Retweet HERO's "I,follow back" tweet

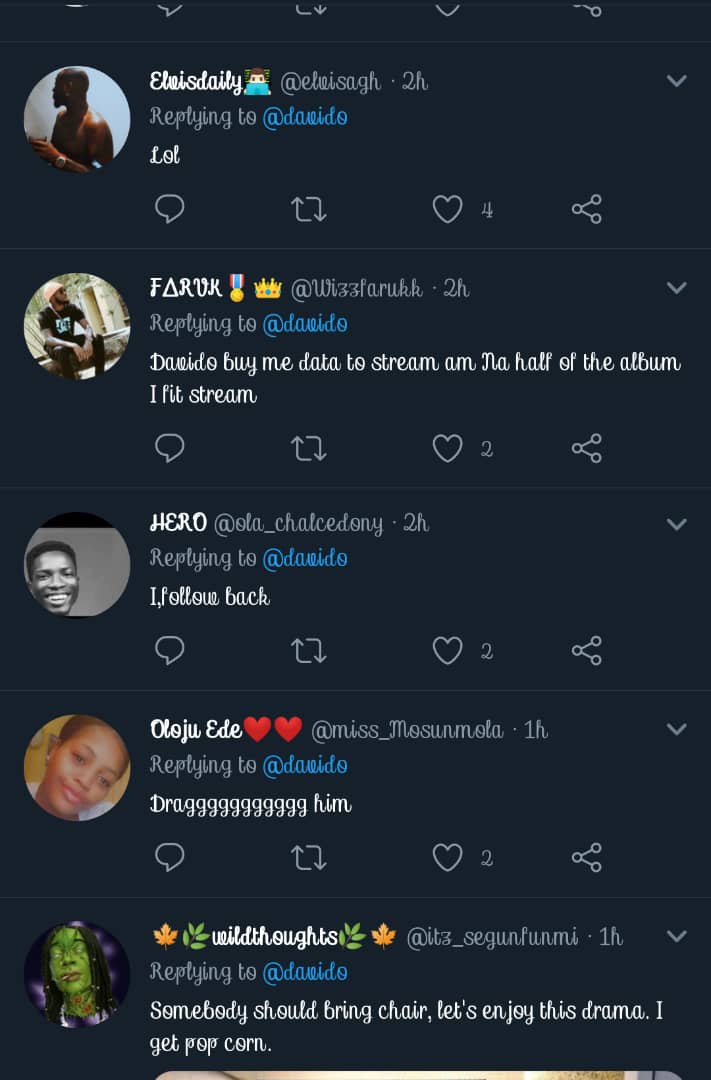pyautogui.click(x=308, y=651)
